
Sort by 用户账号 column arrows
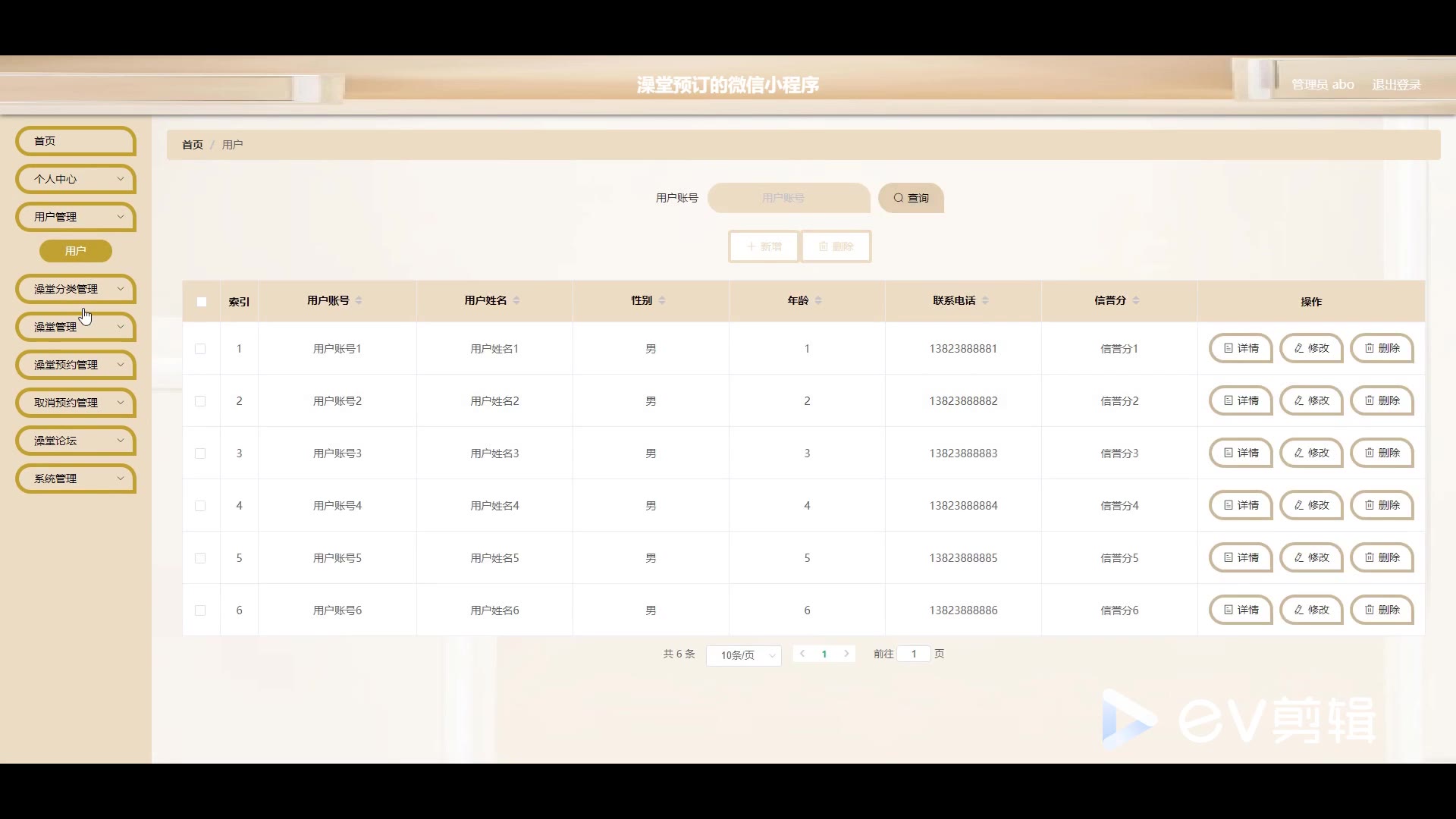(x=359, y=300)
